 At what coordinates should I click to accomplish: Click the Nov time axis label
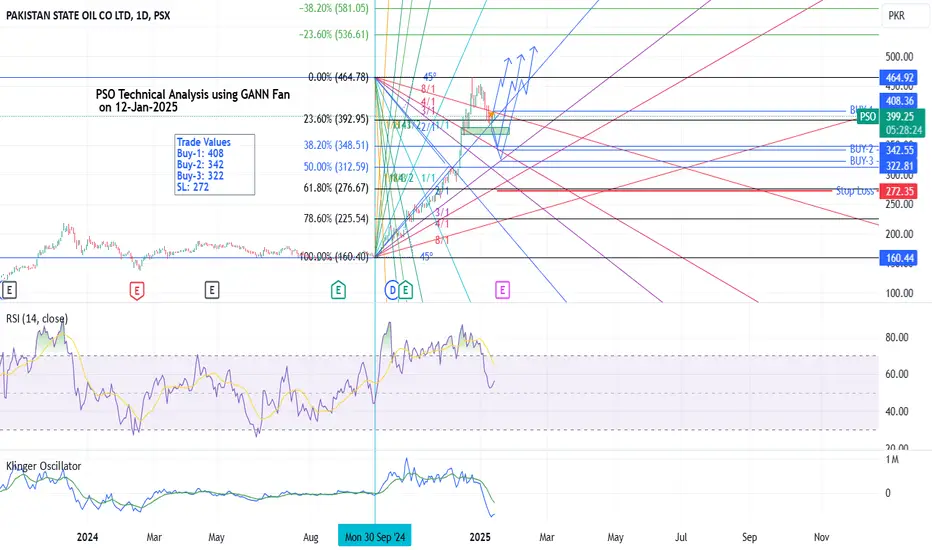click(x=821, y=537)
